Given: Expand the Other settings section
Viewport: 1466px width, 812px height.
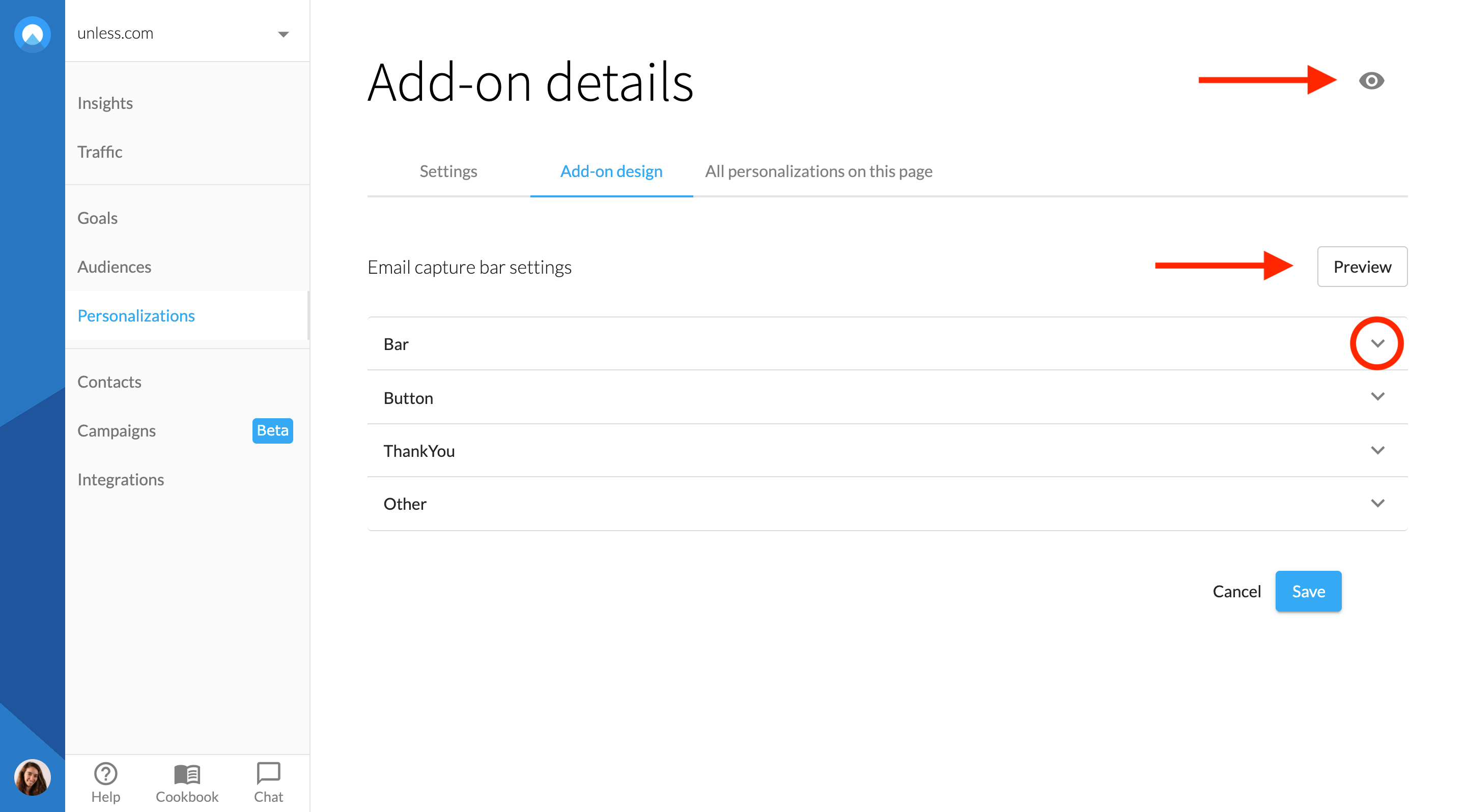Looking at the screenshot, I should pyautogui.click(x=1376, y=503).
